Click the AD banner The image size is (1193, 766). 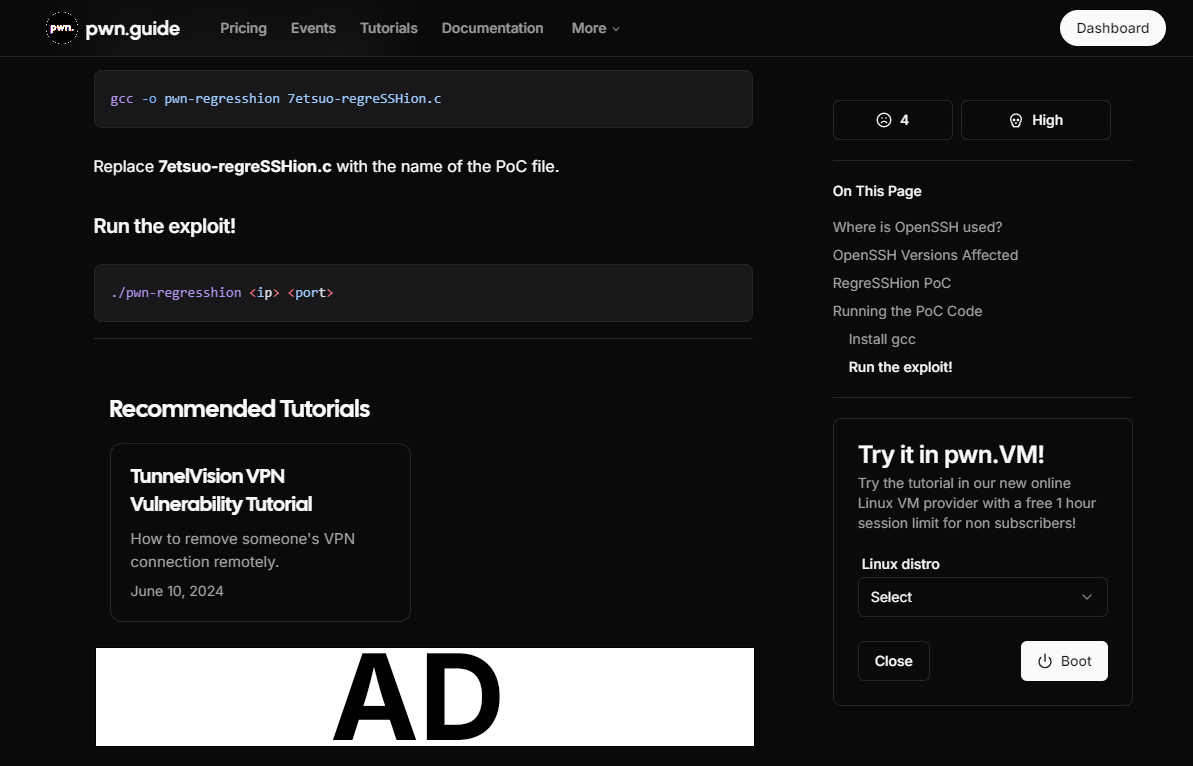coord(424,697)
